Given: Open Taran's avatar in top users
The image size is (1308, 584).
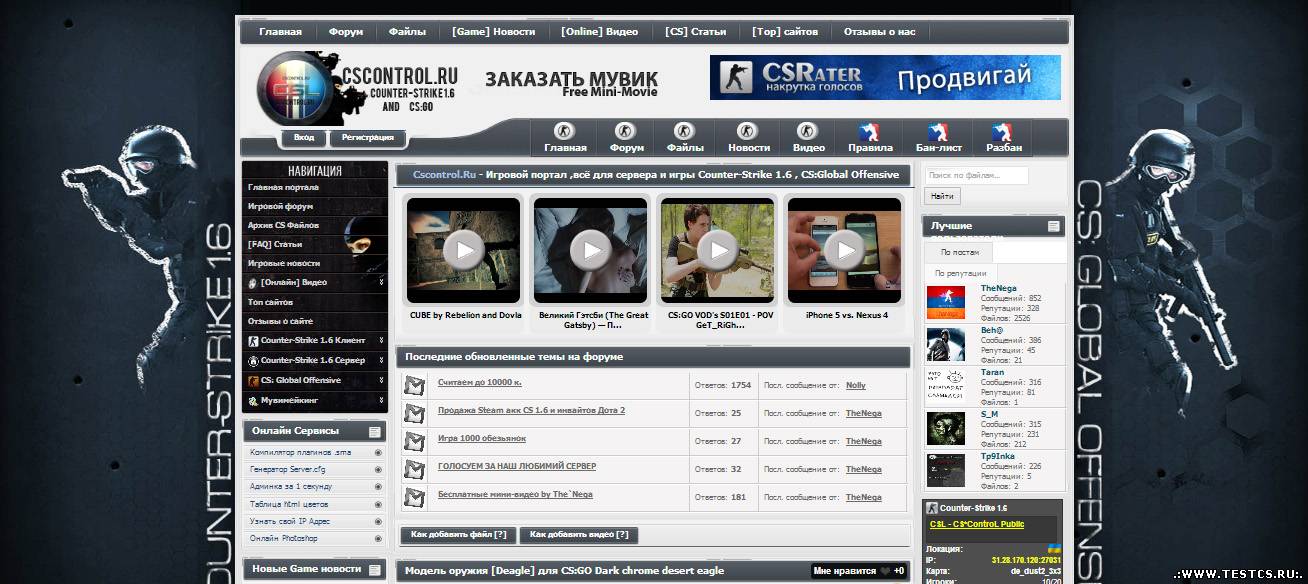Looking at the screenshot, I should [x=946, y=386].
